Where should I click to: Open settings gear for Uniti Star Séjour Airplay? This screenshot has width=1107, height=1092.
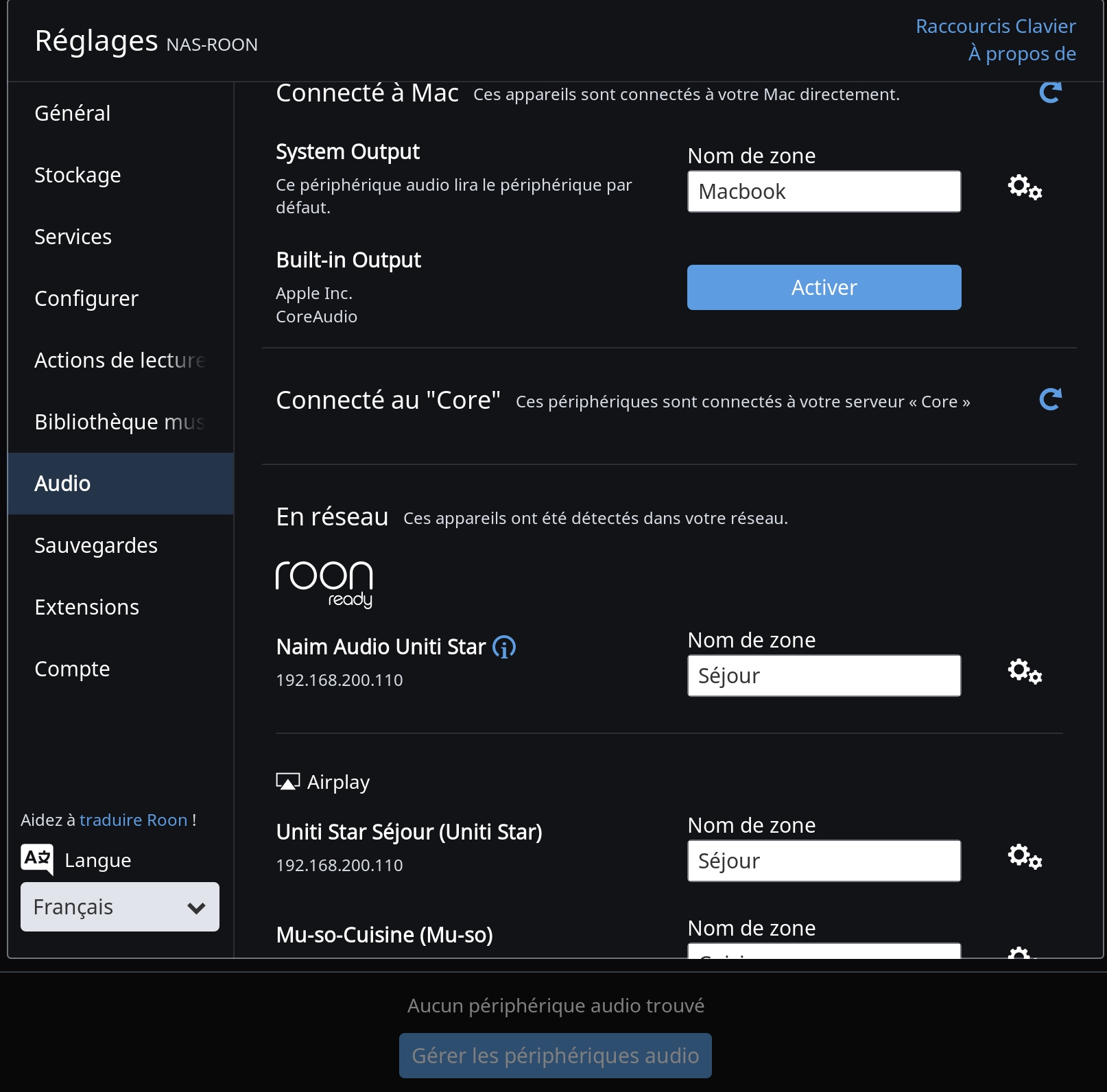(1025, 856)
